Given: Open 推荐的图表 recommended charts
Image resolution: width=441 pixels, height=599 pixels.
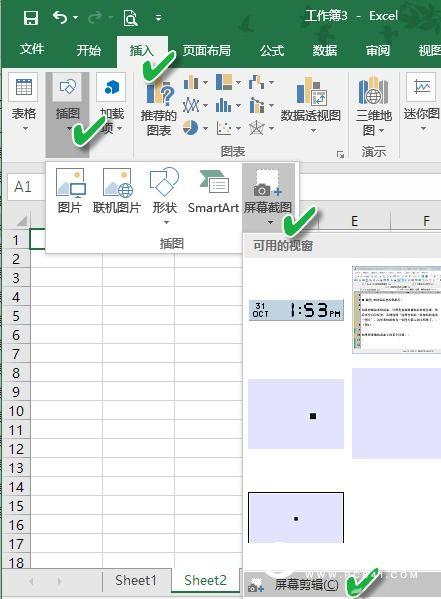Looking at the screenshot, I should click(x=159, y=108).
